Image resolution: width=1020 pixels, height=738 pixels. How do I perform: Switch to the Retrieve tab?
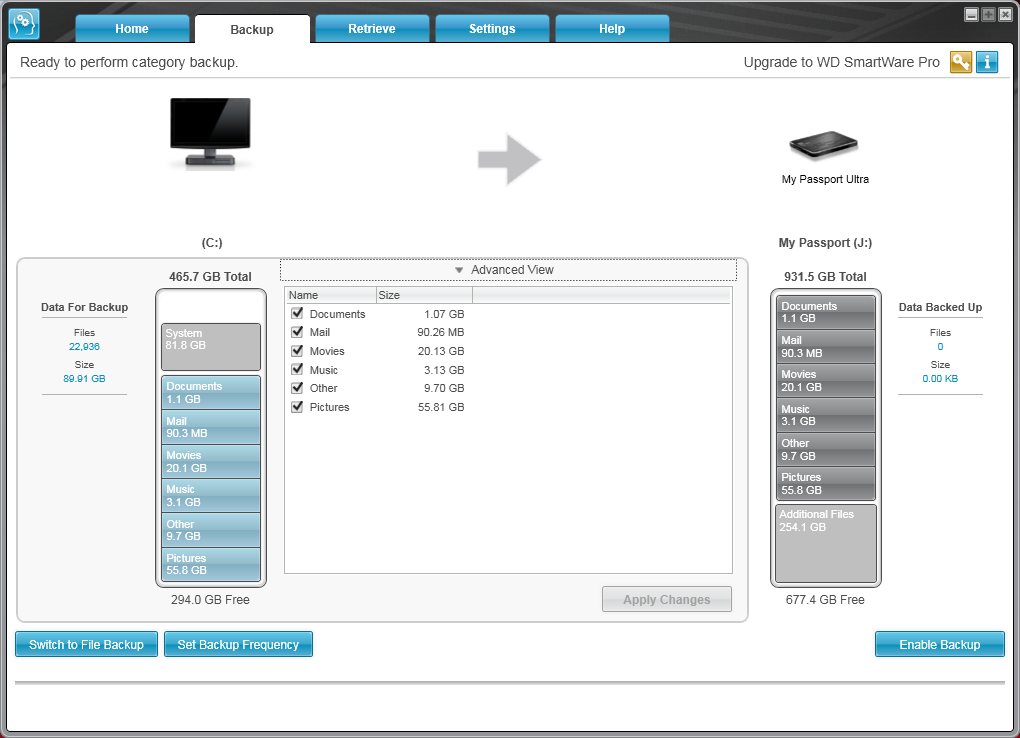pos(372,29)
